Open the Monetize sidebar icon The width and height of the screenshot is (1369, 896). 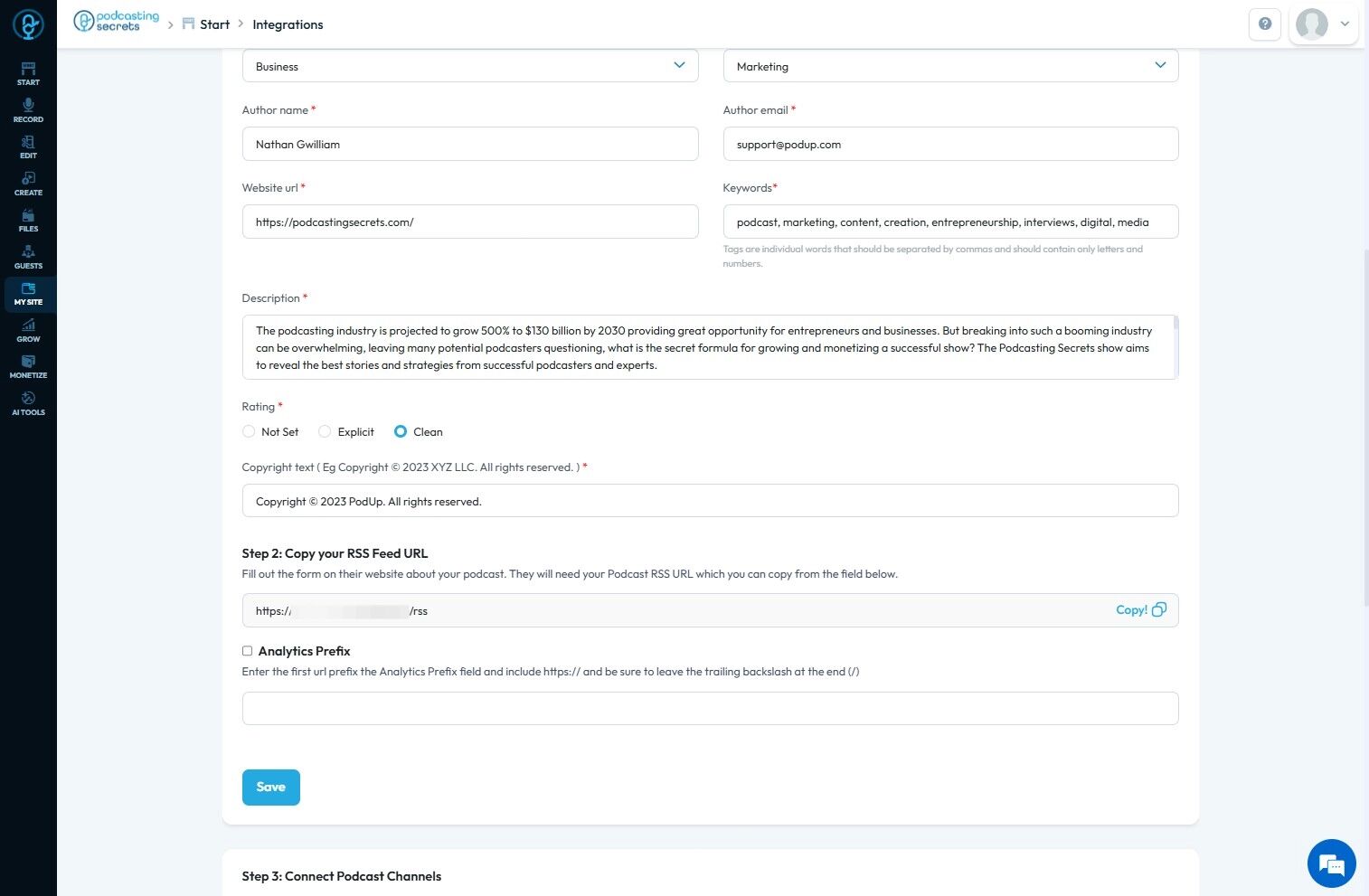click(x=28, y=366)
